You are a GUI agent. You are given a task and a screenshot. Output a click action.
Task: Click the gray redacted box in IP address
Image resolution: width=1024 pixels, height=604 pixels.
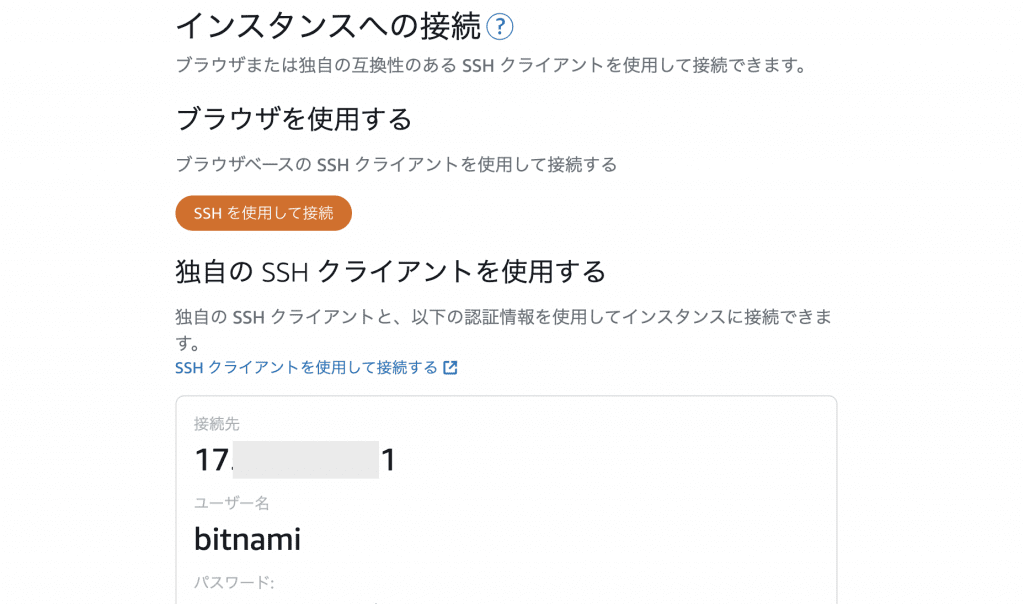coord(306,460)
